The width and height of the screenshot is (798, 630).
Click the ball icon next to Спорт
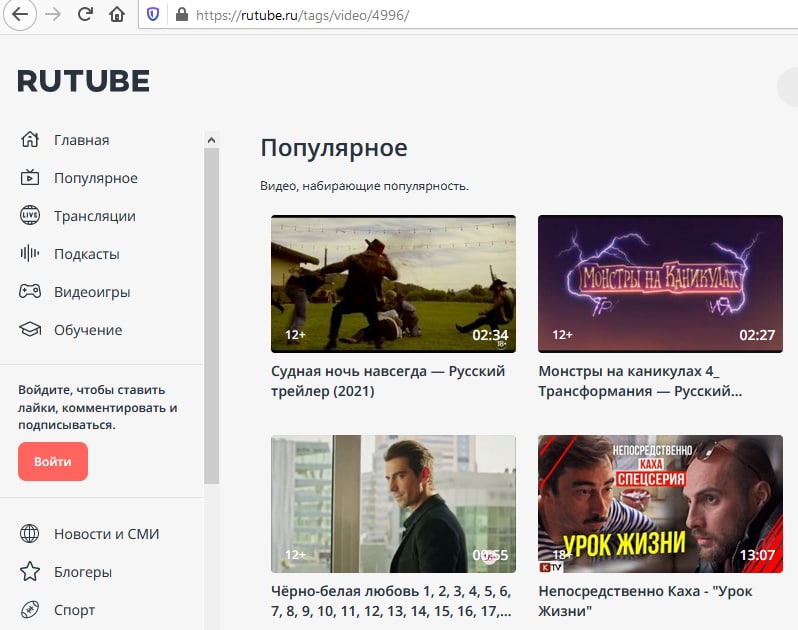click(x=30, y=609)
